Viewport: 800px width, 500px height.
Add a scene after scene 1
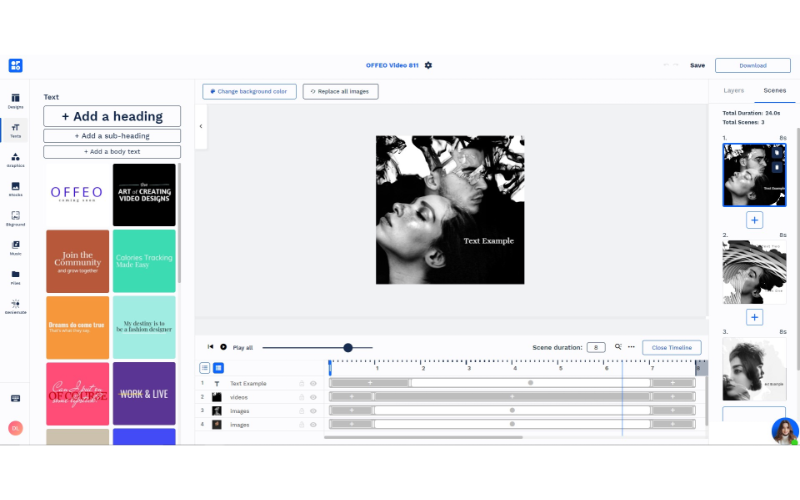coord(754,220)
